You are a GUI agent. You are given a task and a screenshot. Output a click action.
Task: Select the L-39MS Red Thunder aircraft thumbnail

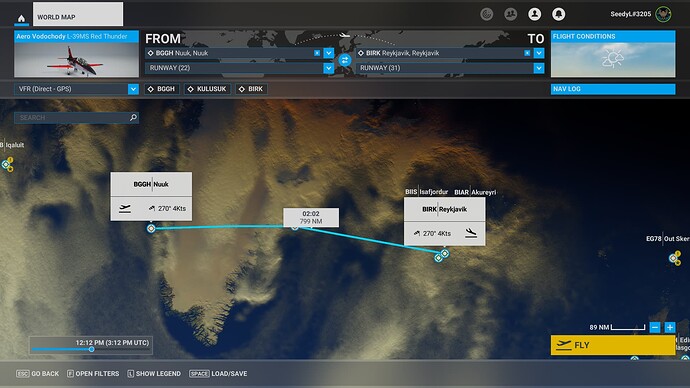click(77, 54)
